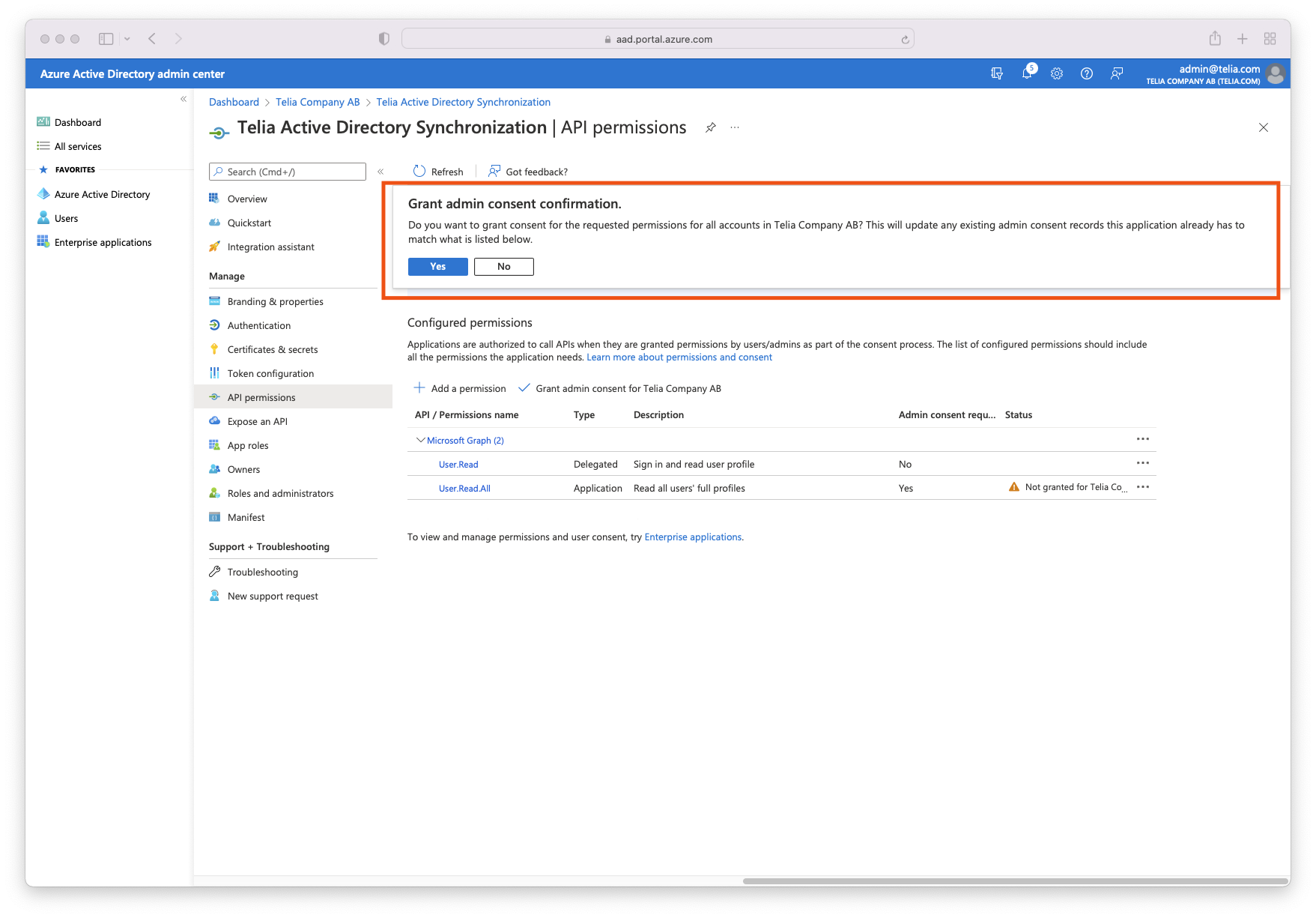Open the Authentication menu item
The image size is (1316, 918).
click(258, 325)
